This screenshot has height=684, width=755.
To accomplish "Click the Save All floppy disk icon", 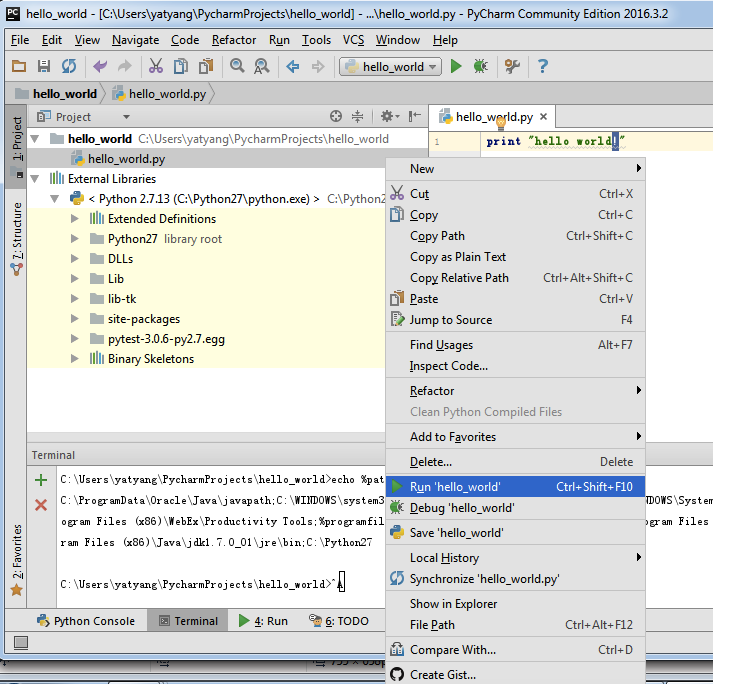I will coord(44,66).
